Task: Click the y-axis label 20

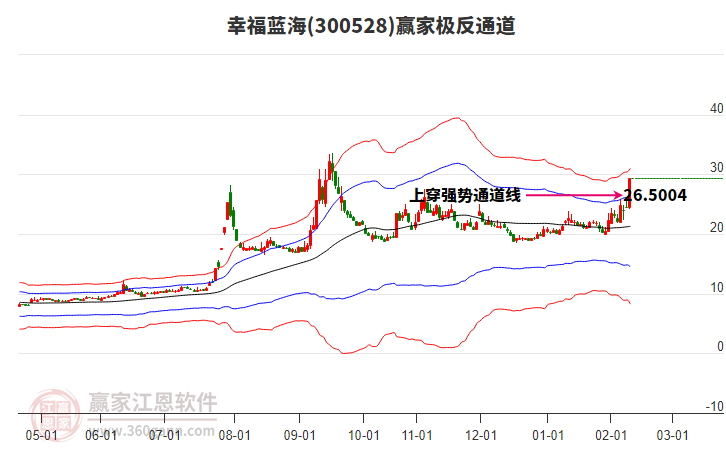Action: pyautogui.click(x=716, y=227)
